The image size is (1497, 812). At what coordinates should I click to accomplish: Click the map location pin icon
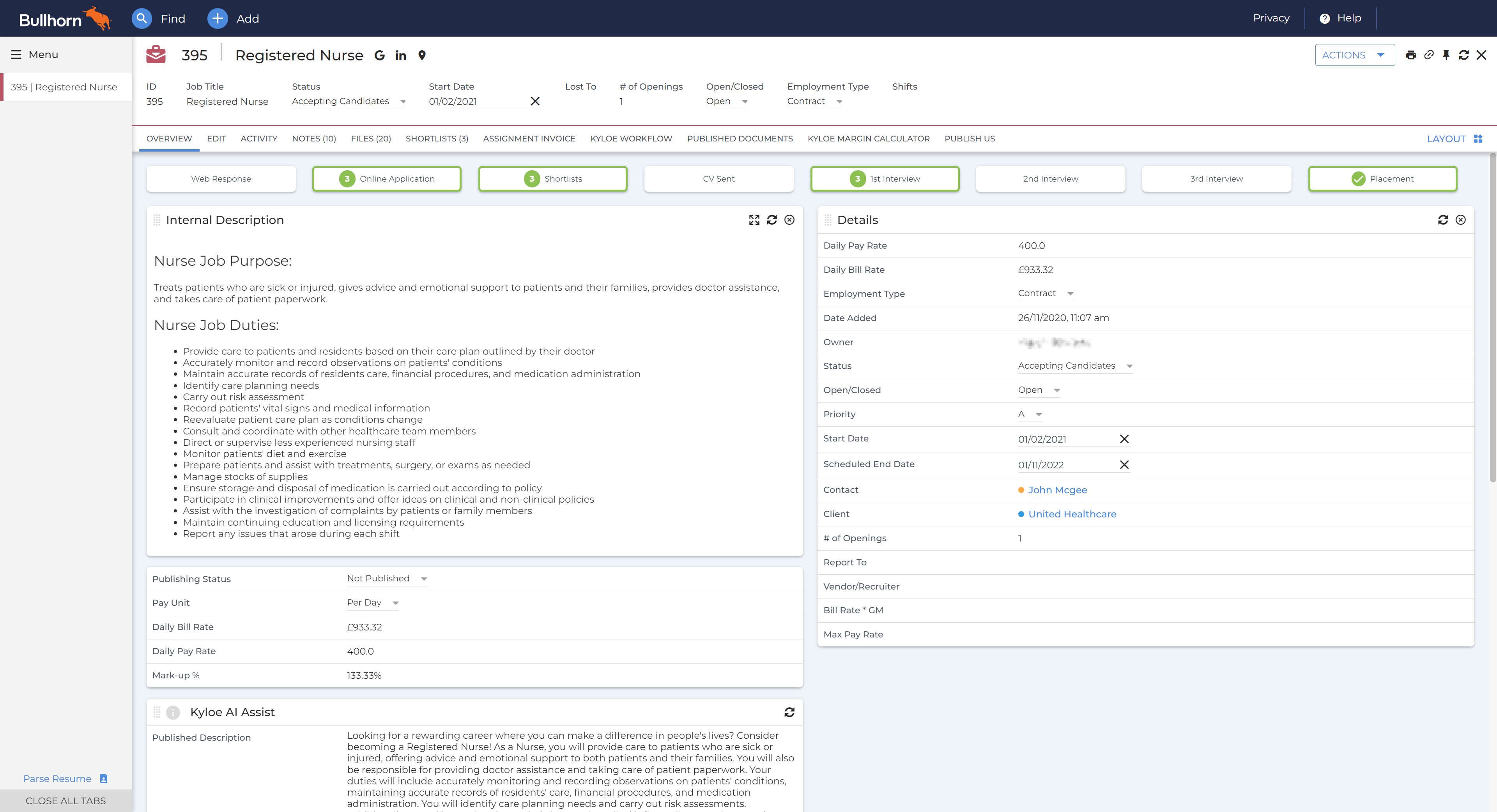click(422, 55)
